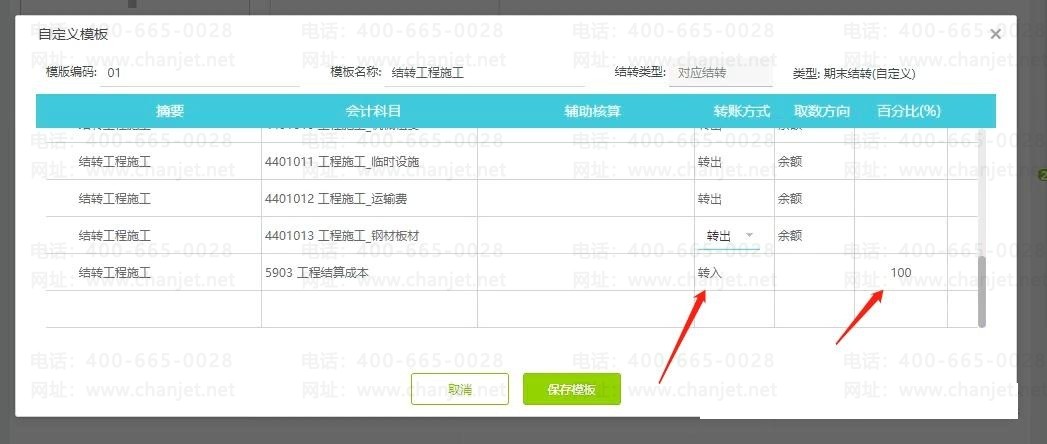Select account 4401011 工程施工_临时设施 cell
This screenshot has width=1047, height=444.
(x=369, y=162)
